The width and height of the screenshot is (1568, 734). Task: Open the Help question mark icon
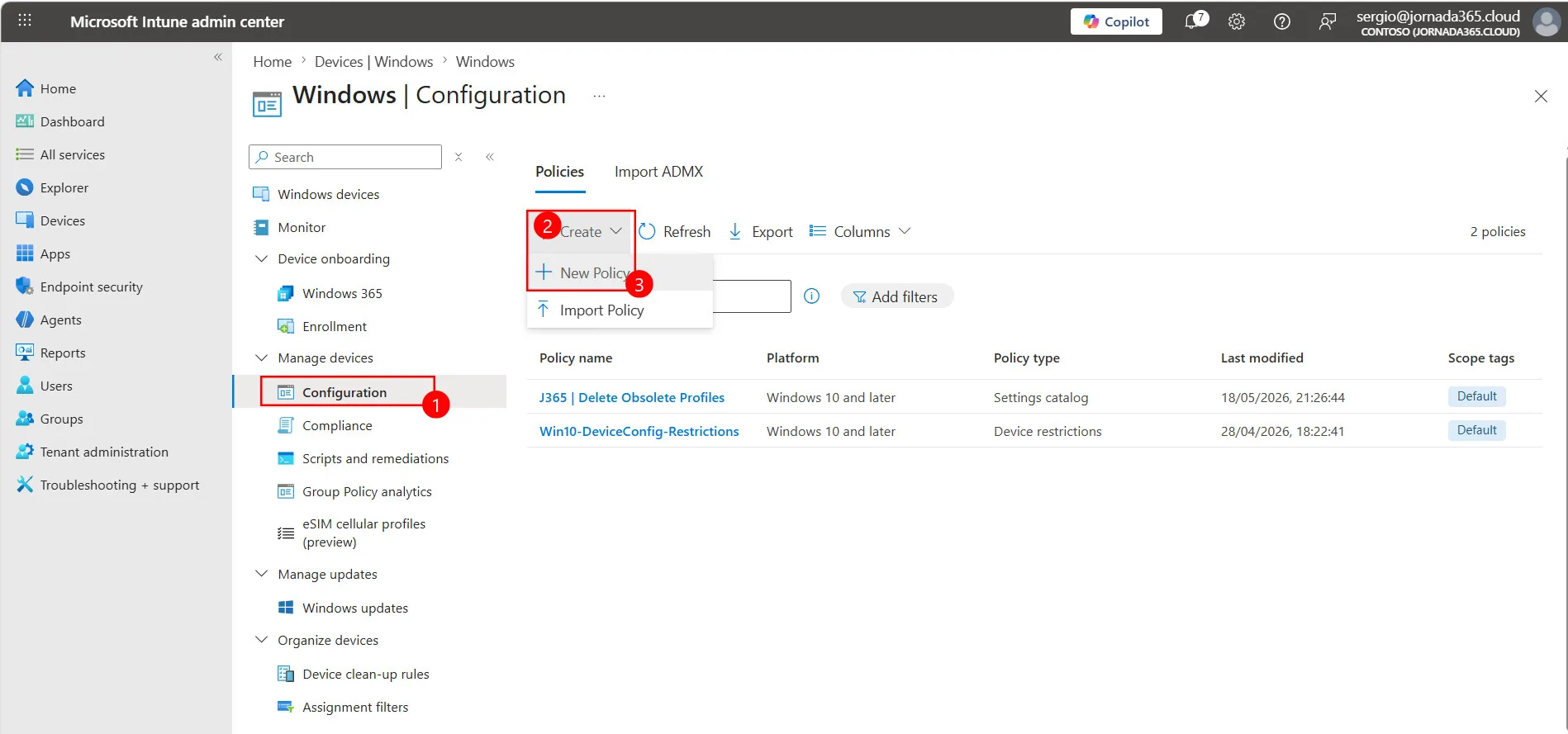[x=1282, y=21]
